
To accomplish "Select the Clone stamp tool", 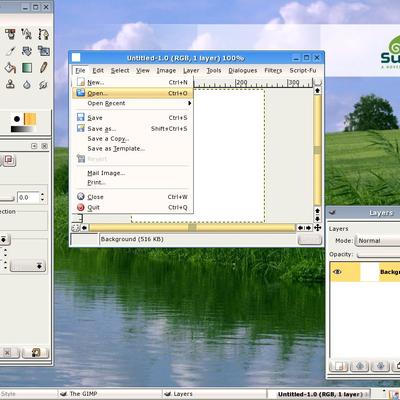I will click(x=10, y=84).
